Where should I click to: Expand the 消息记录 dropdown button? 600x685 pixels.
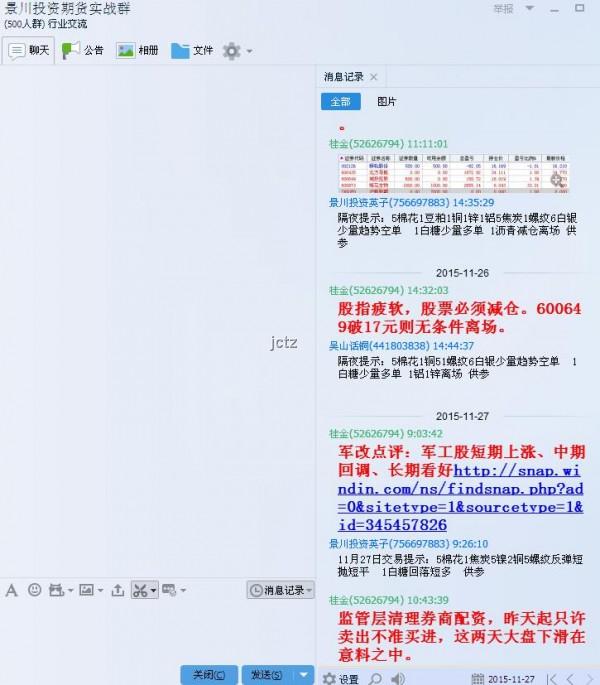point(280,591)
